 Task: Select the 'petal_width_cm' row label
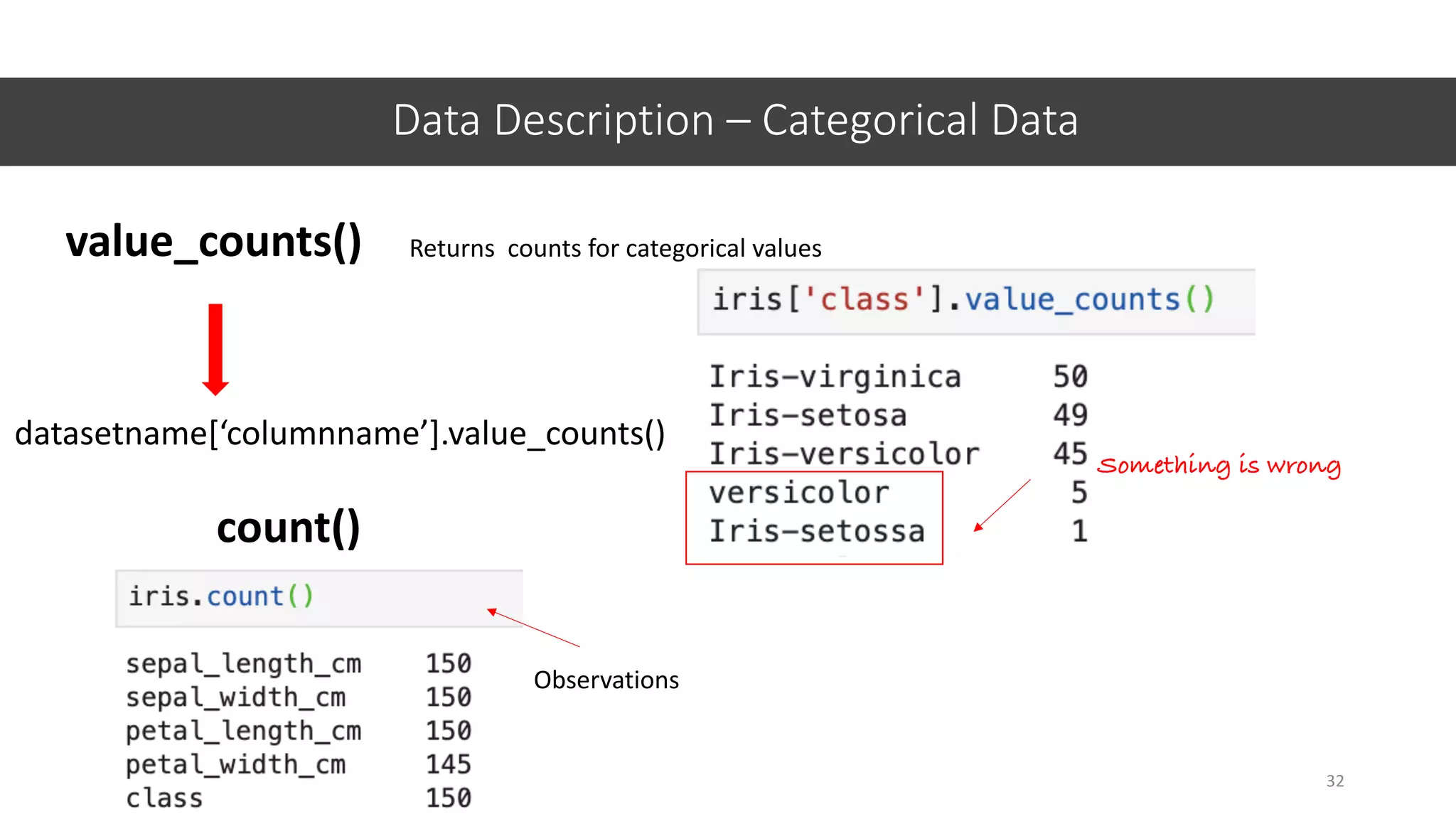[x=236, y=765]
